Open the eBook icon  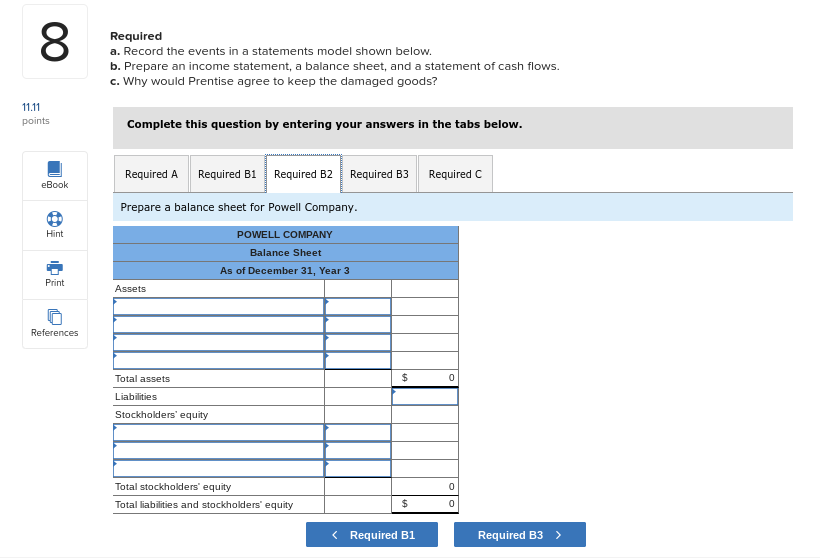coord(55,169)
